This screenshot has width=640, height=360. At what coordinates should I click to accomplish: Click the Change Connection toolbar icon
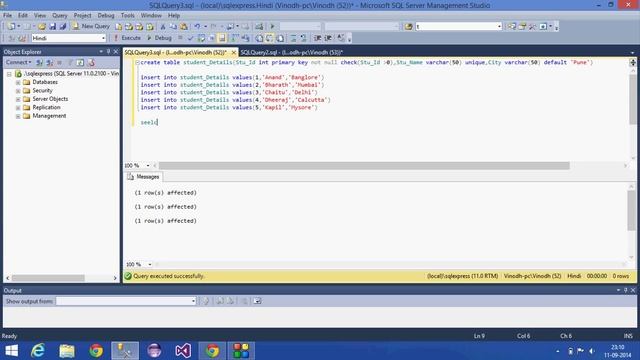pyautogui.click(x=22, y=38)
